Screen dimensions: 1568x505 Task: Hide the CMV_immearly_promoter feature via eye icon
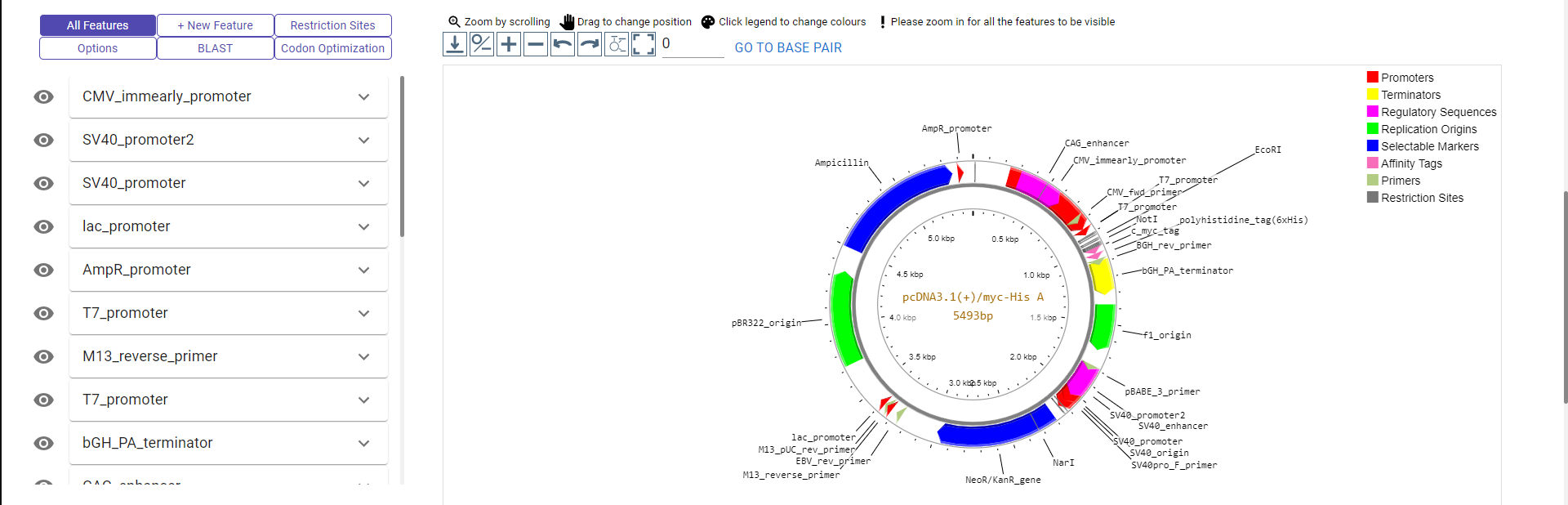point(44,97)
